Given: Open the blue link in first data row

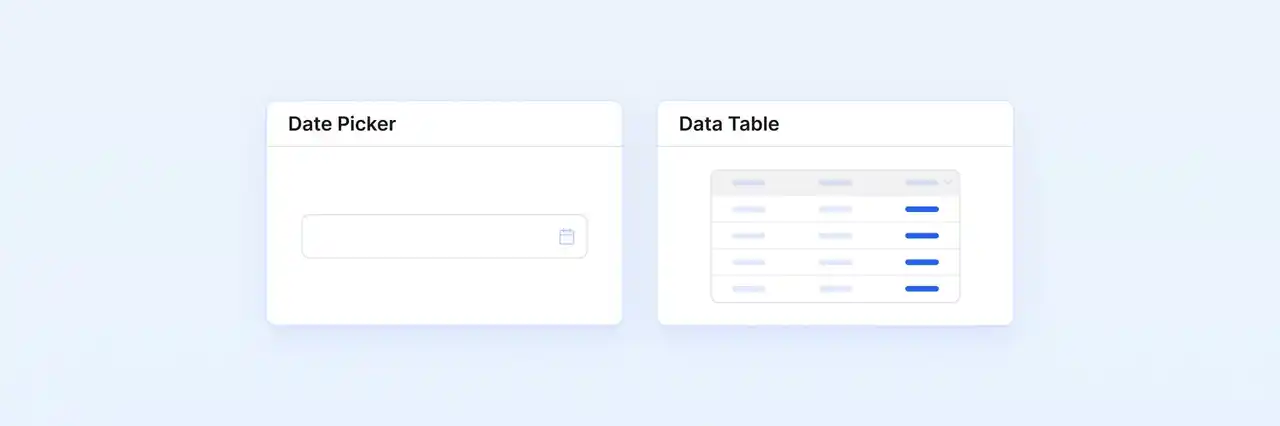Looking at the screenshot, I should (921, 209).
